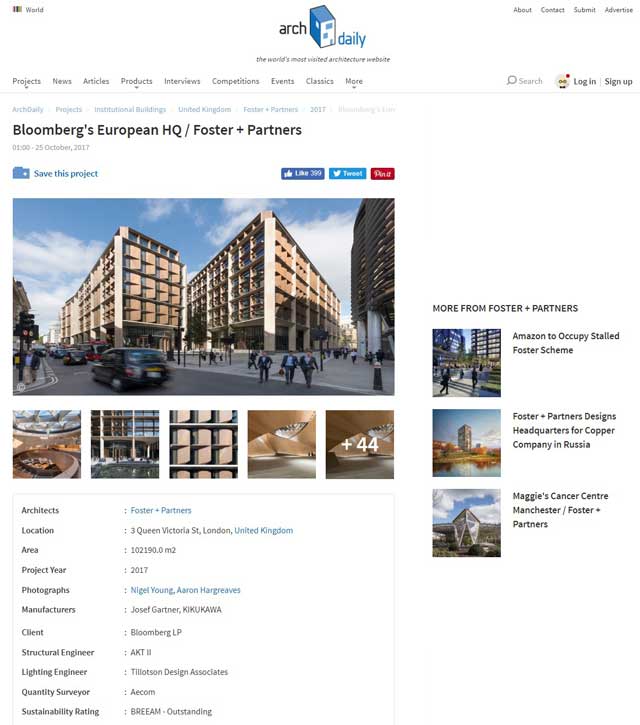The height and width of the screenshot is (725, 640).
Task: Click United Kingdom breadcrumb
Action: (x=204, y=110)
